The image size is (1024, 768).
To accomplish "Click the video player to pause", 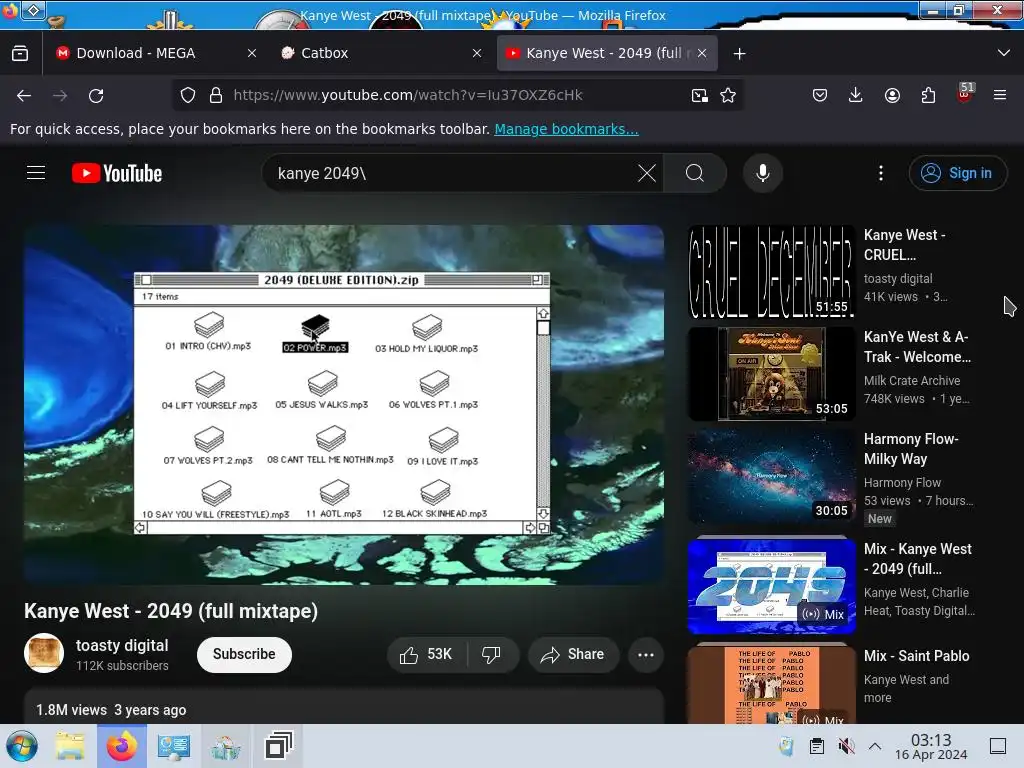I will pyautogui.click(x=344, y=405).
